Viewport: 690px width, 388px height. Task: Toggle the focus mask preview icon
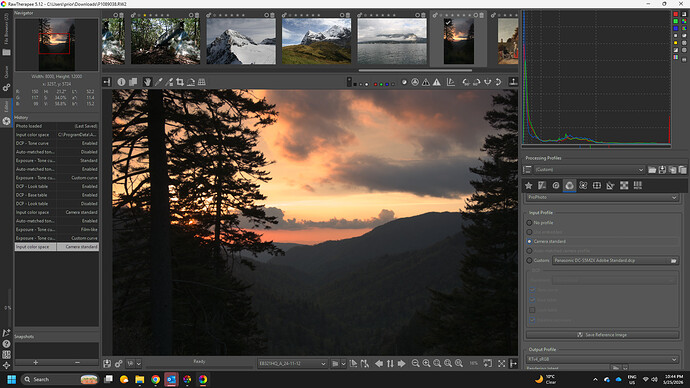tap(415, 82)
